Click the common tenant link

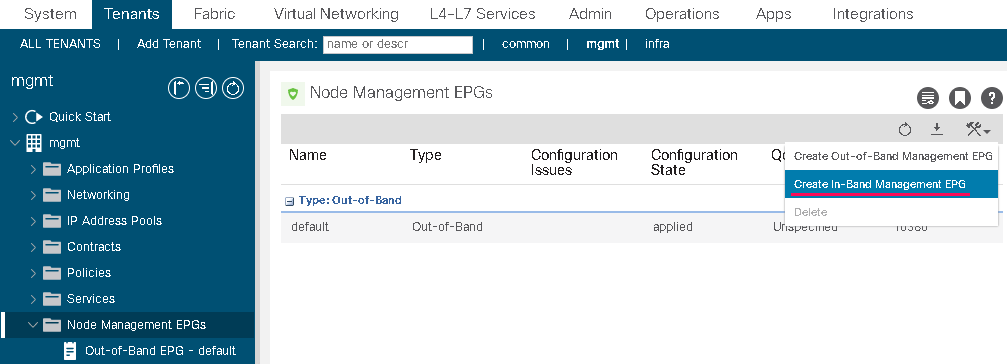pyautogui.click(x=525, y=44)
